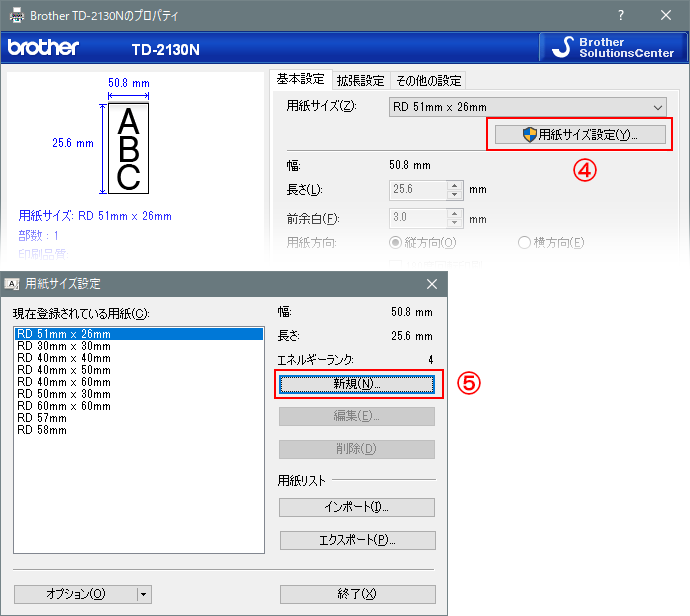The height and width of the screenshot is (616, 690).
Task: Click the 編集(E) button
Action: 357,416
